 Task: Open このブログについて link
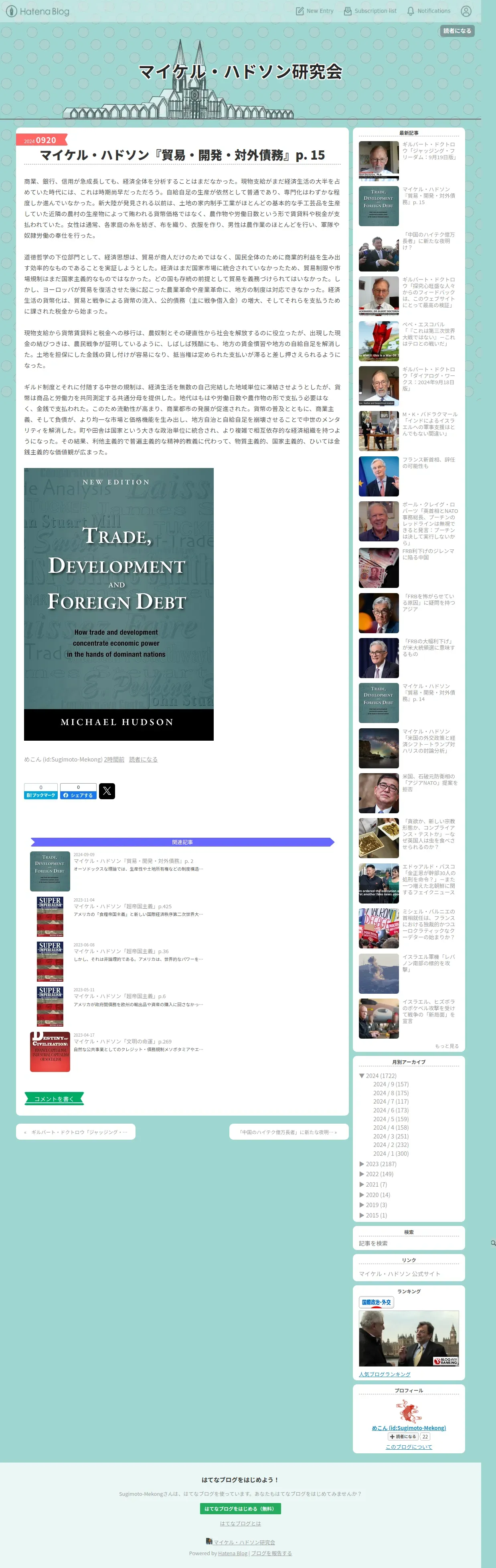[x=409, y=1447]
